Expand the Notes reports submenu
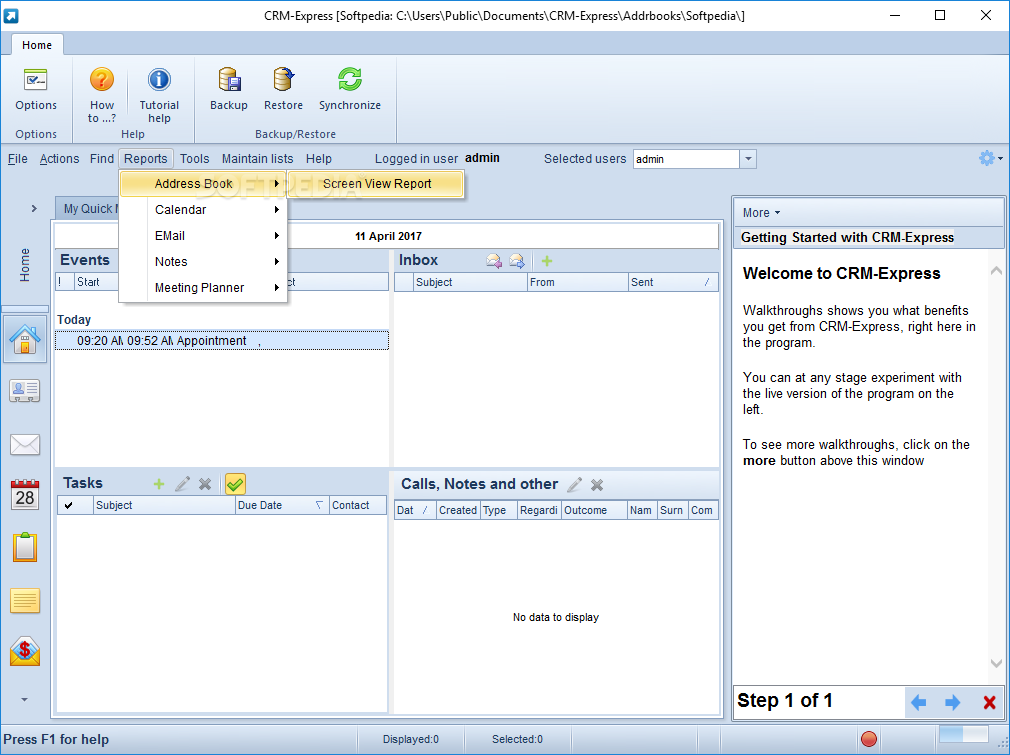This screenshot has width=1010, height=755. tap(203, 262)
